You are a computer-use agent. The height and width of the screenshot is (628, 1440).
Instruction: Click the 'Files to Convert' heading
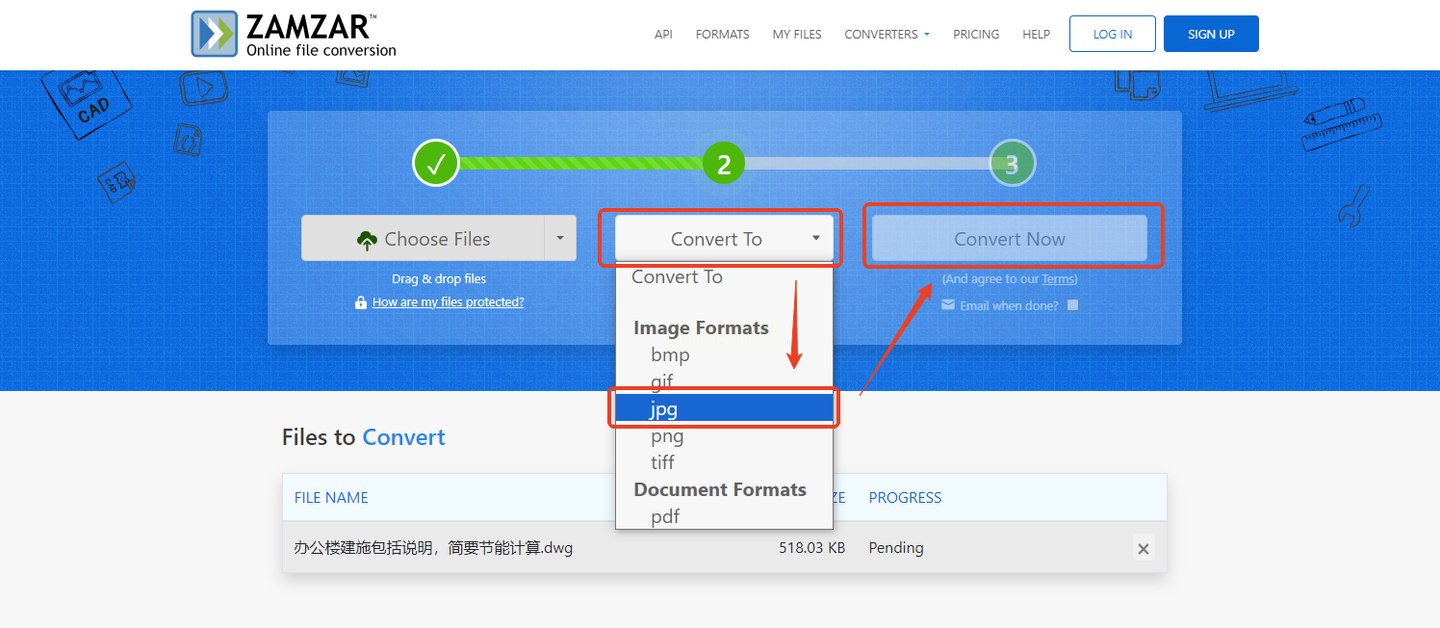[x=364, y=437]
